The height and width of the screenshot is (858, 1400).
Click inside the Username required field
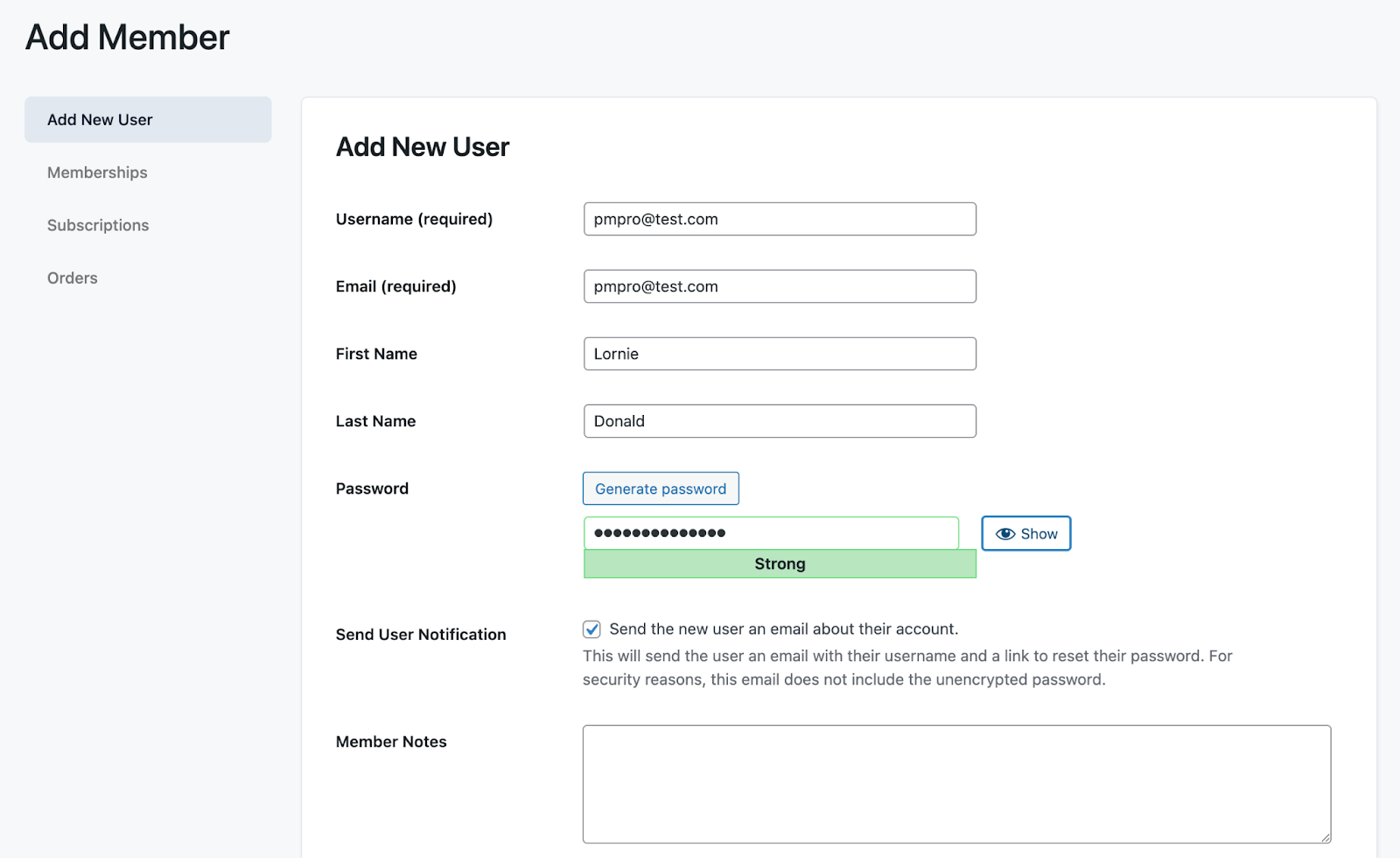(x=779, y=219)
